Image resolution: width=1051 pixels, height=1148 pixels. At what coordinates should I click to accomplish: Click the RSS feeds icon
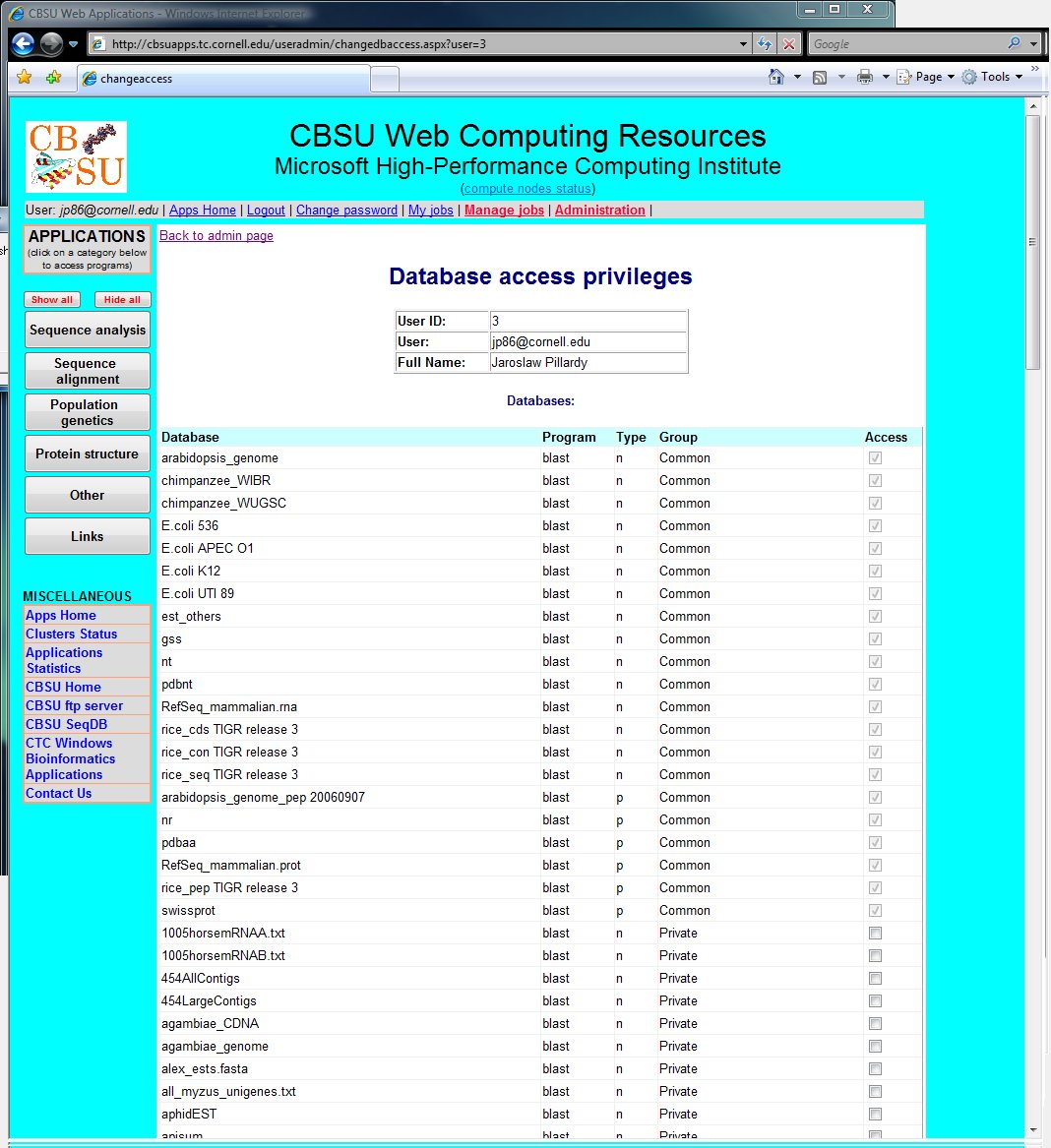(x=819, y=77)
